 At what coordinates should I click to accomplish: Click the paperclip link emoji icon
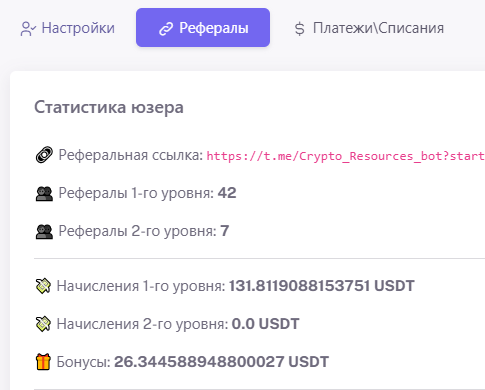point(44,155)
